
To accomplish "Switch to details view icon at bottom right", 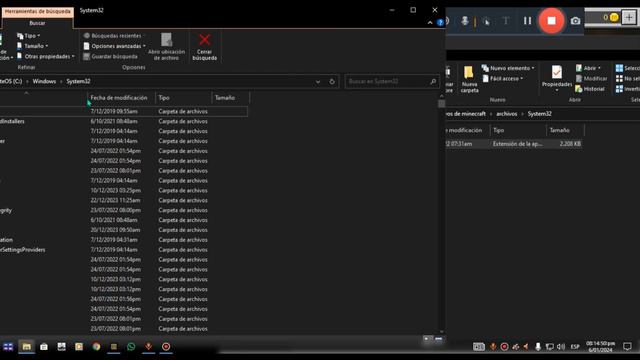I will click(427, 339).
